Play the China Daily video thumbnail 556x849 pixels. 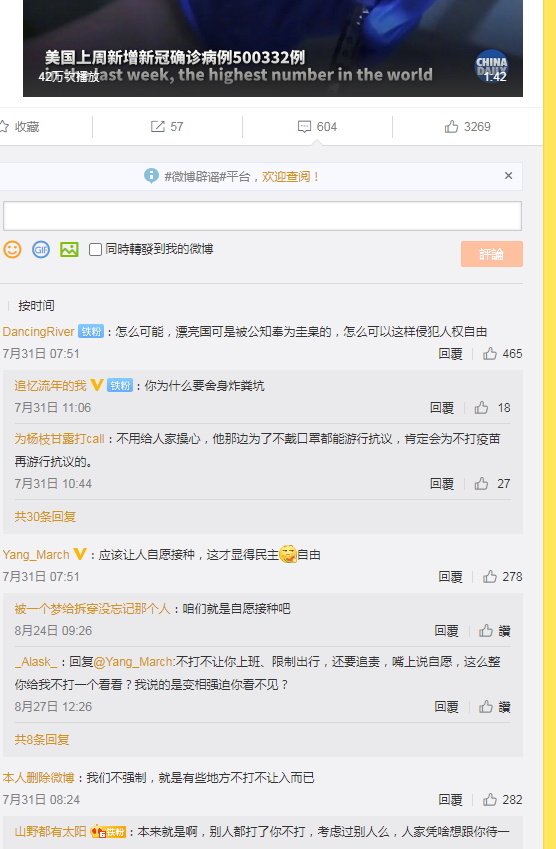(273, 48)
